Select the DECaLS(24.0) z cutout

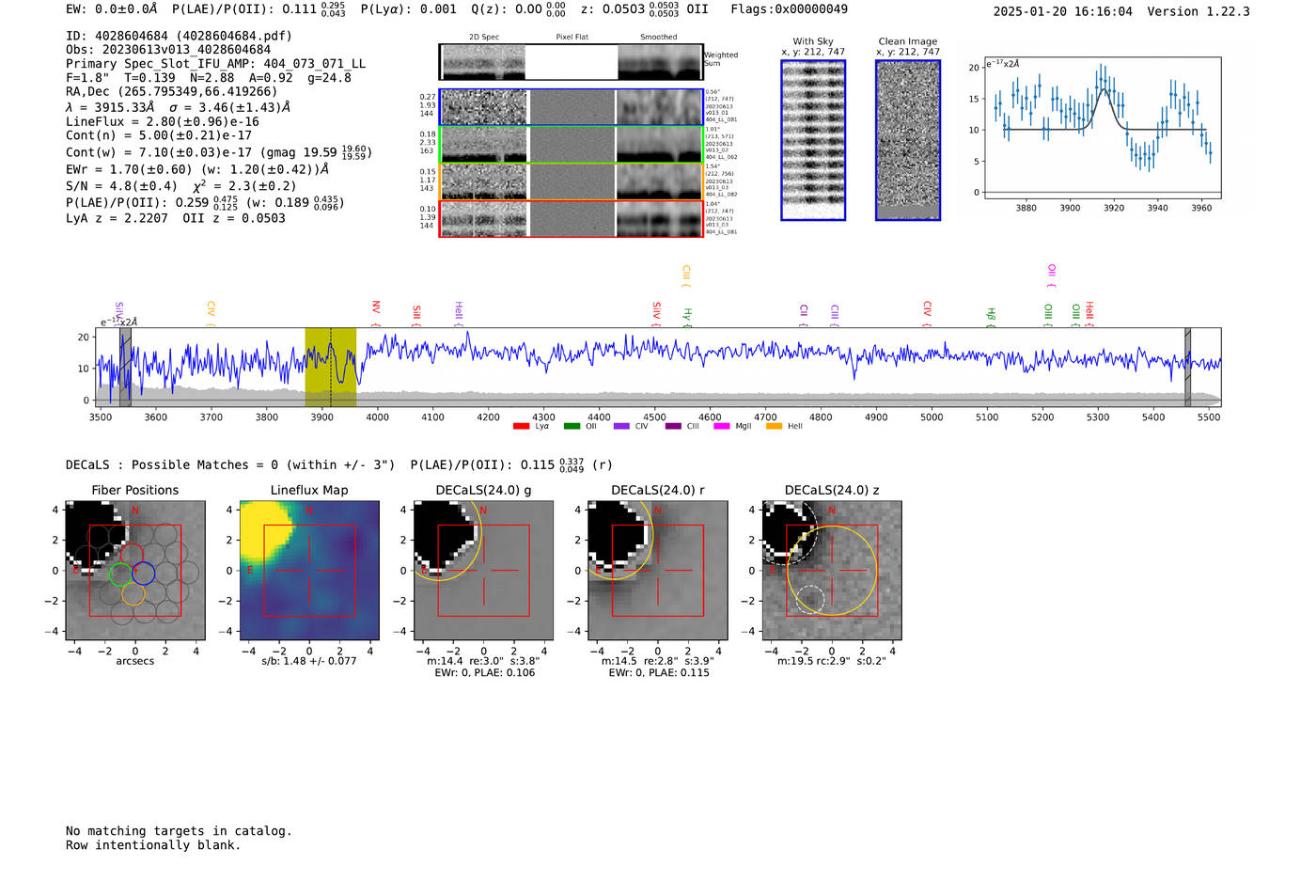[x=832, y=571]
